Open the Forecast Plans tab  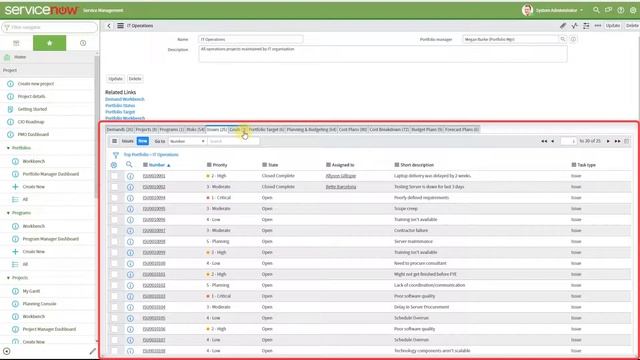462,129
